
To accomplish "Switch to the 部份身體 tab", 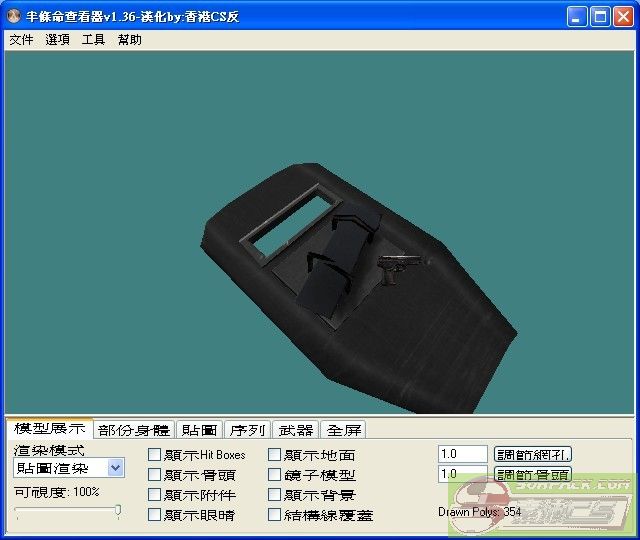I will coord(134,430).
